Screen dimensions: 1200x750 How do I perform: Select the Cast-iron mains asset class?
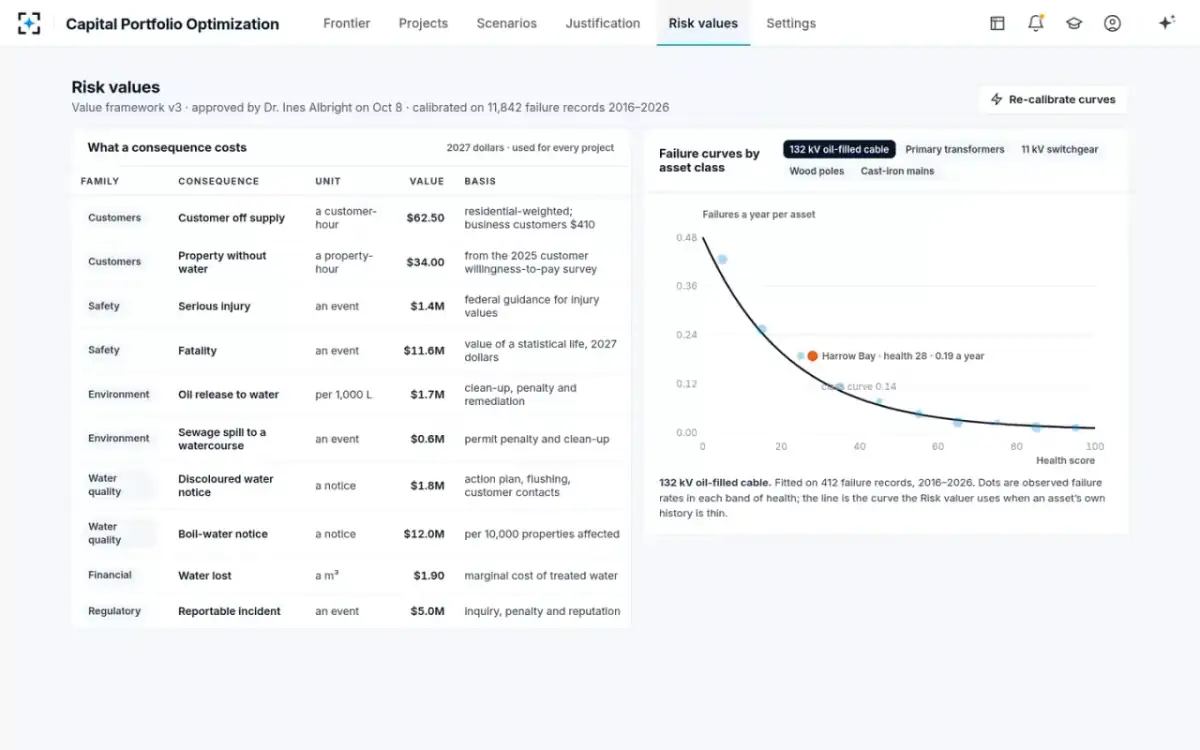tap(898, 171)
